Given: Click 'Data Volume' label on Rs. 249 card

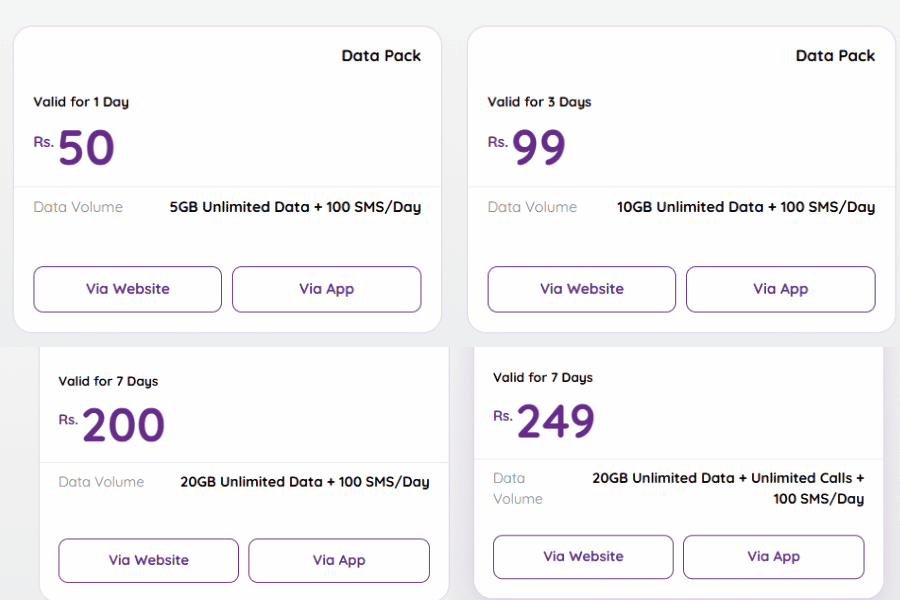Looking at the screenshot, I should click(517, 489).
